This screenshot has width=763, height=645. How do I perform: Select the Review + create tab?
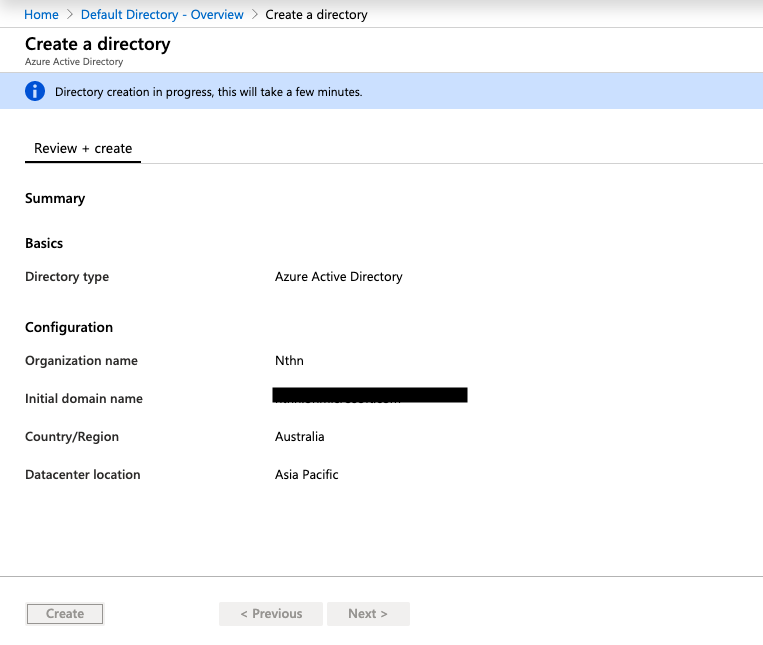coord(83,148)
